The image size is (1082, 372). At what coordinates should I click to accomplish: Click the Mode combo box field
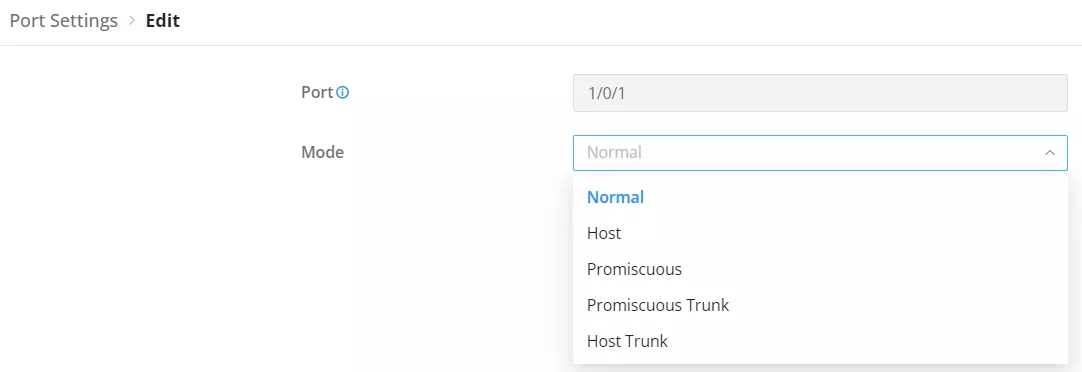click(x=820, y=153)
